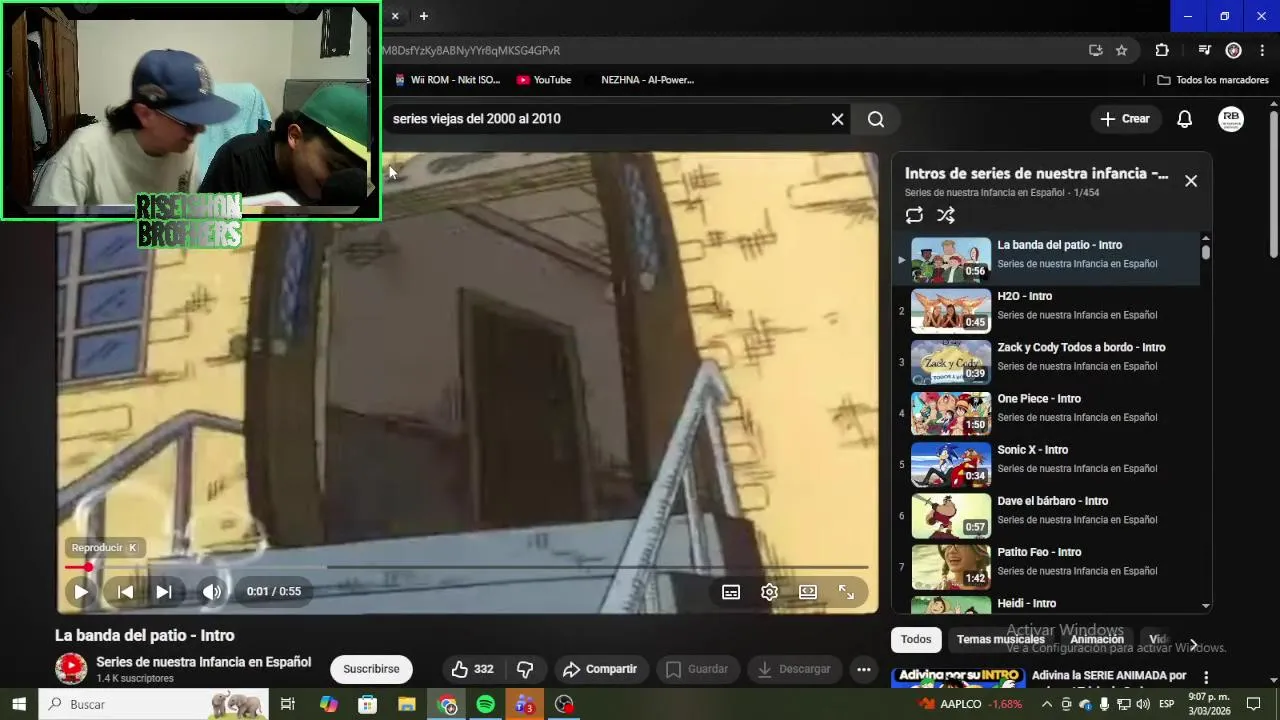Toggle playlist loop

pos(914,215)
